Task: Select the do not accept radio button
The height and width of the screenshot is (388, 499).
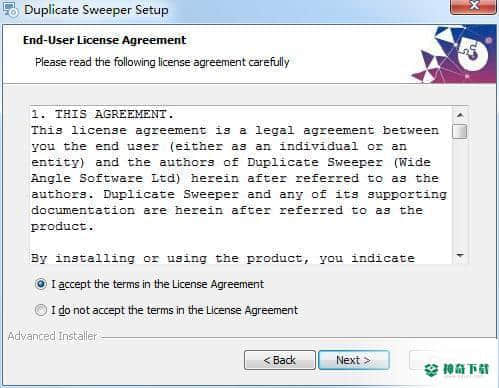Action: click(41, 310)
